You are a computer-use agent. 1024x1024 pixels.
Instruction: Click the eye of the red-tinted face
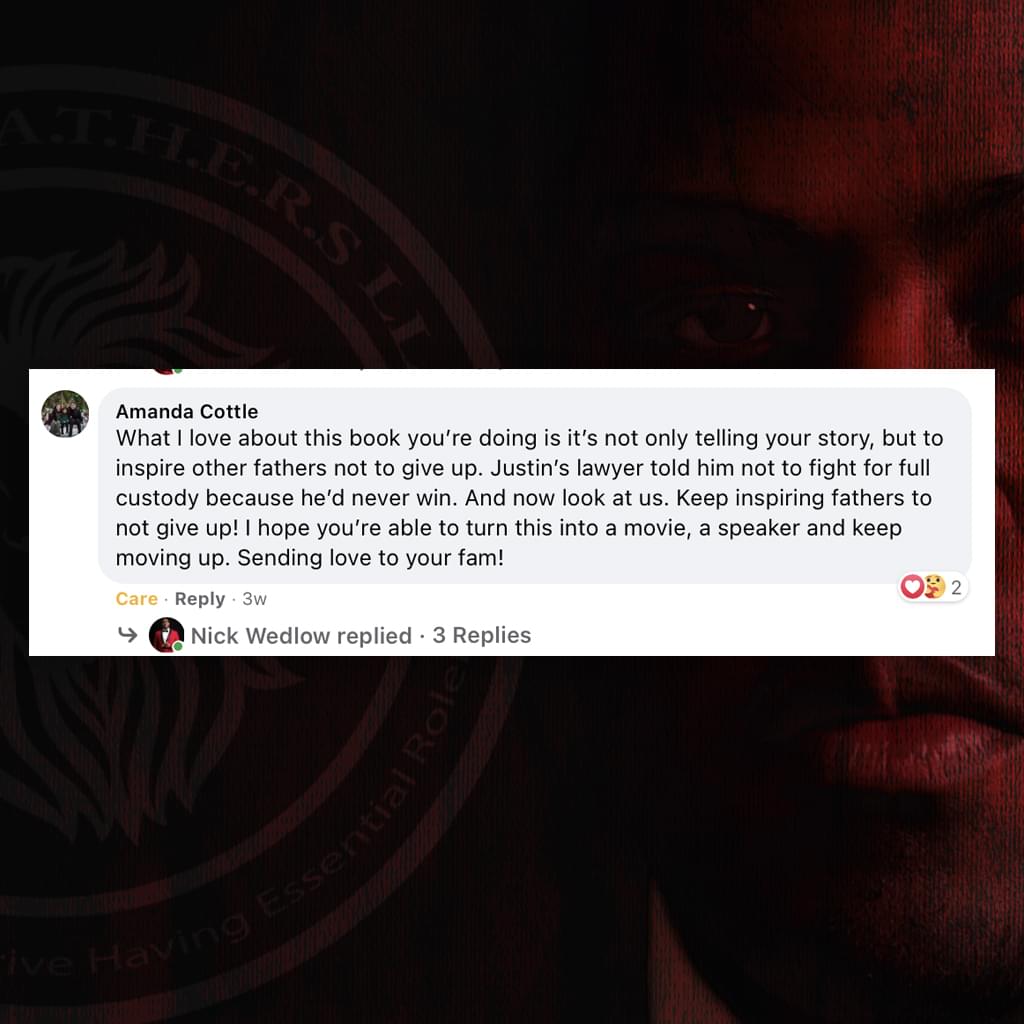(726, 320)
